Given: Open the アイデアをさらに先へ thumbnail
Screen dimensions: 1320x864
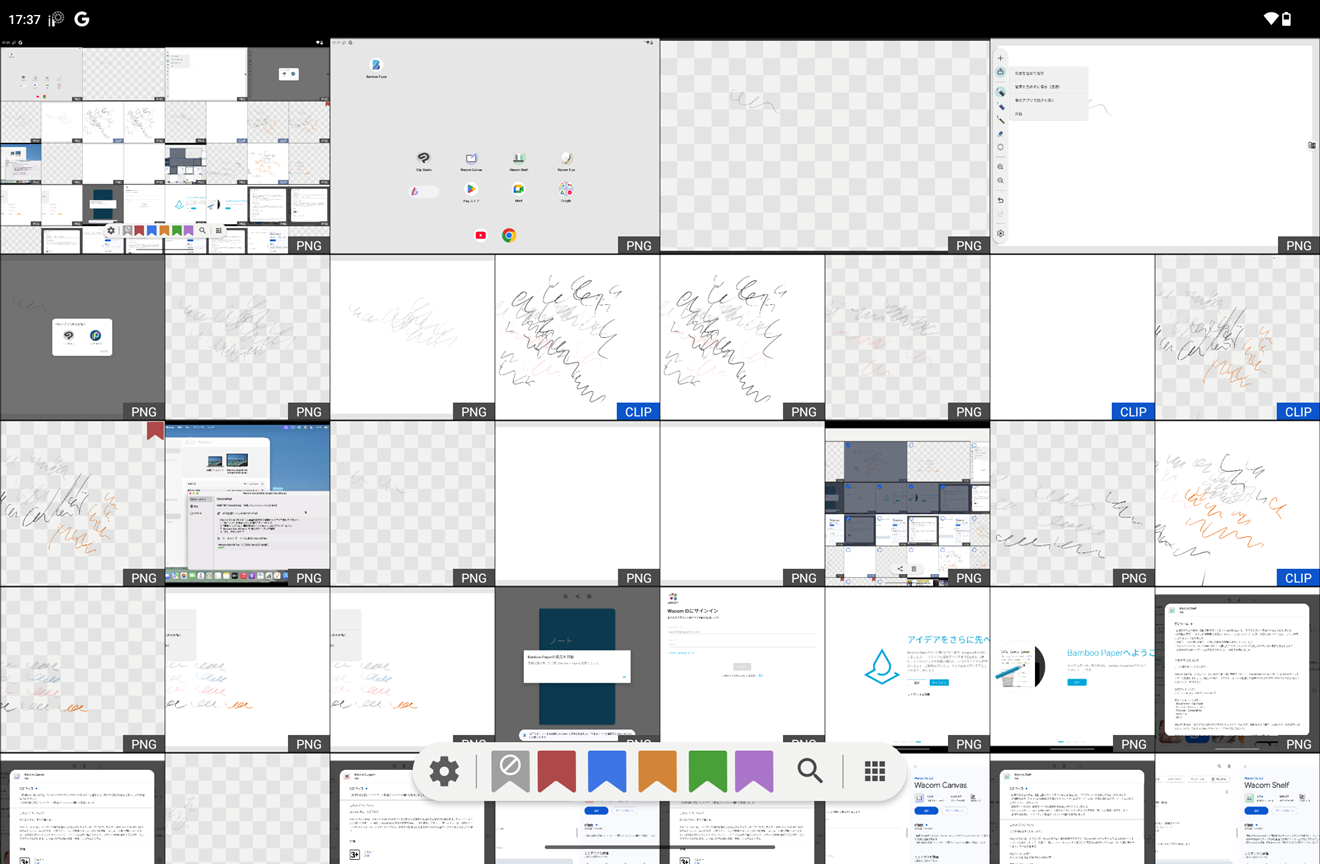Looking at the screenshot, I should coord(907,669).
